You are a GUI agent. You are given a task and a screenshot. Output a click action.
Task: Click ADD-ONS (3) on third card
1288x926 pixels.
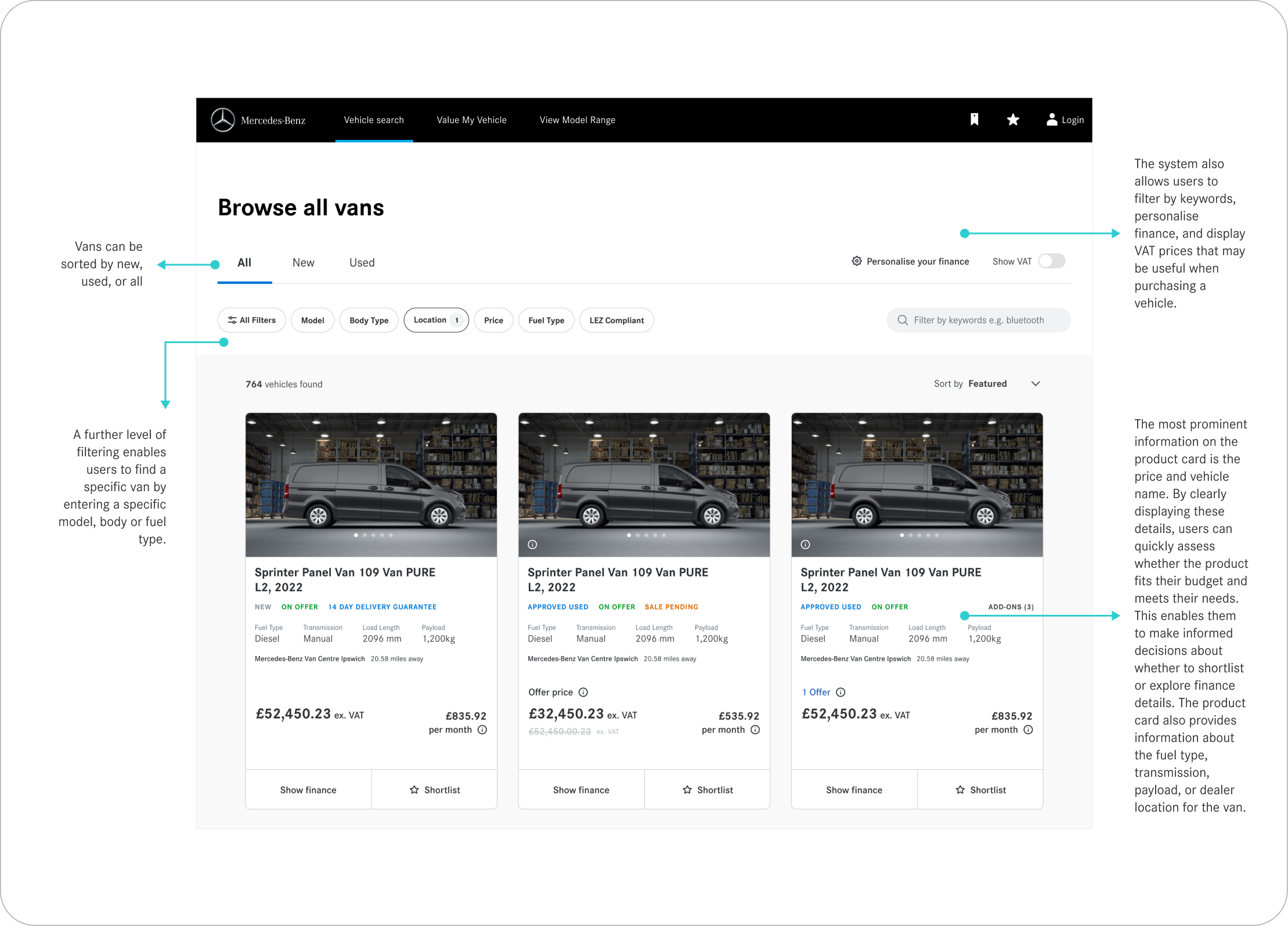1011,607
